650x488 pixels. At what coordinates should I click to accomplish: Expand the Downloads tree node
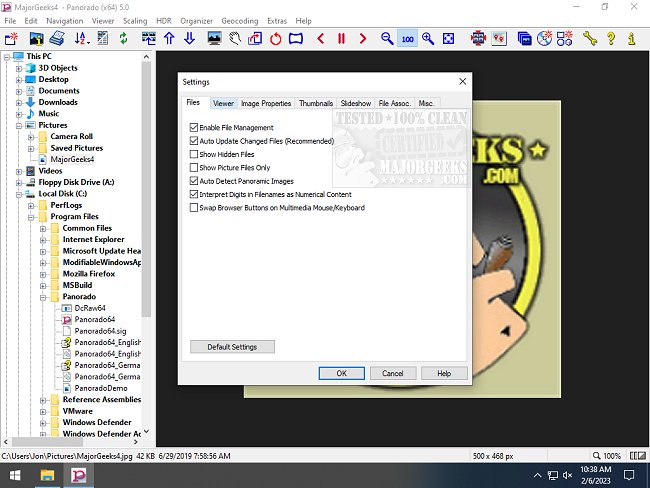[19, 102]
